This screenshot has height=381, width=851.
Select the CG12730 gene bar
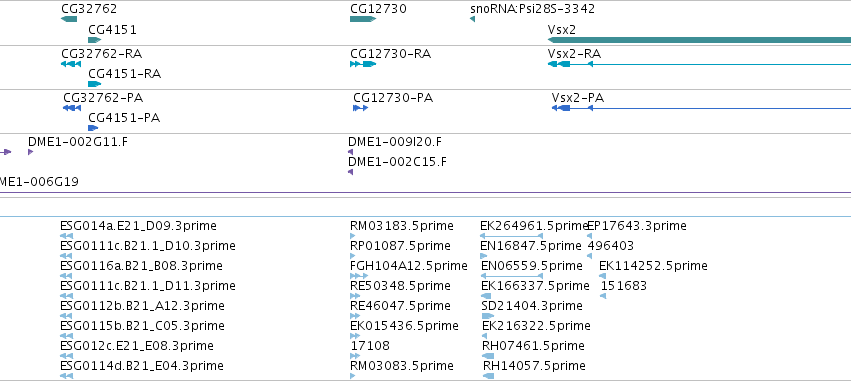tap(363, 19)
